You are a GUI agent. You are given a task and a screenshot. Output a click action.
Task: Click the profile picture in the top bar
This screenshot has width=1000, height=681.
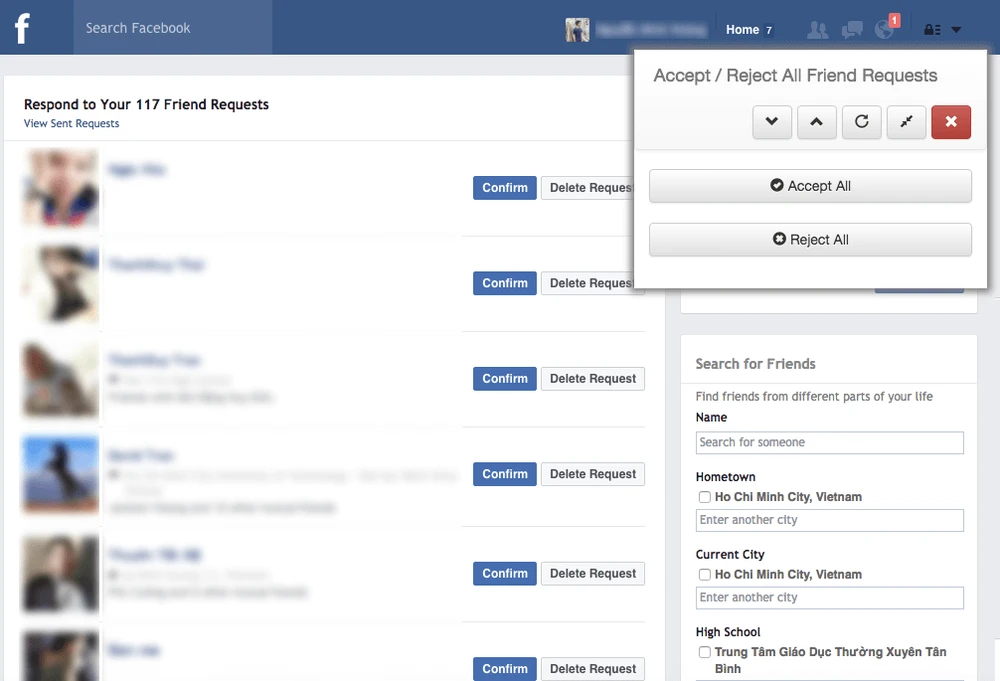577,30
